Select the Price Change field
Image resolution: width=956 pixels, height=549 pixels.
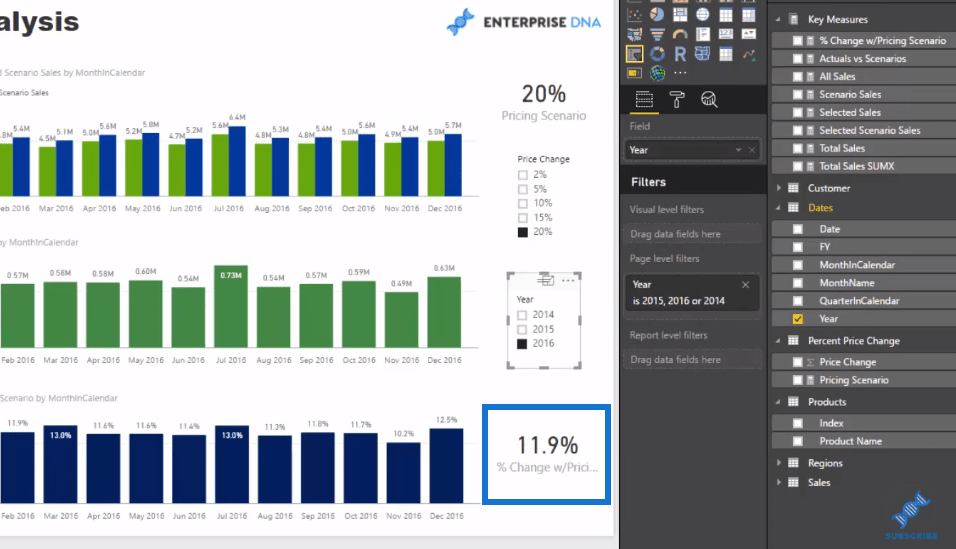(x=847, y=362)
